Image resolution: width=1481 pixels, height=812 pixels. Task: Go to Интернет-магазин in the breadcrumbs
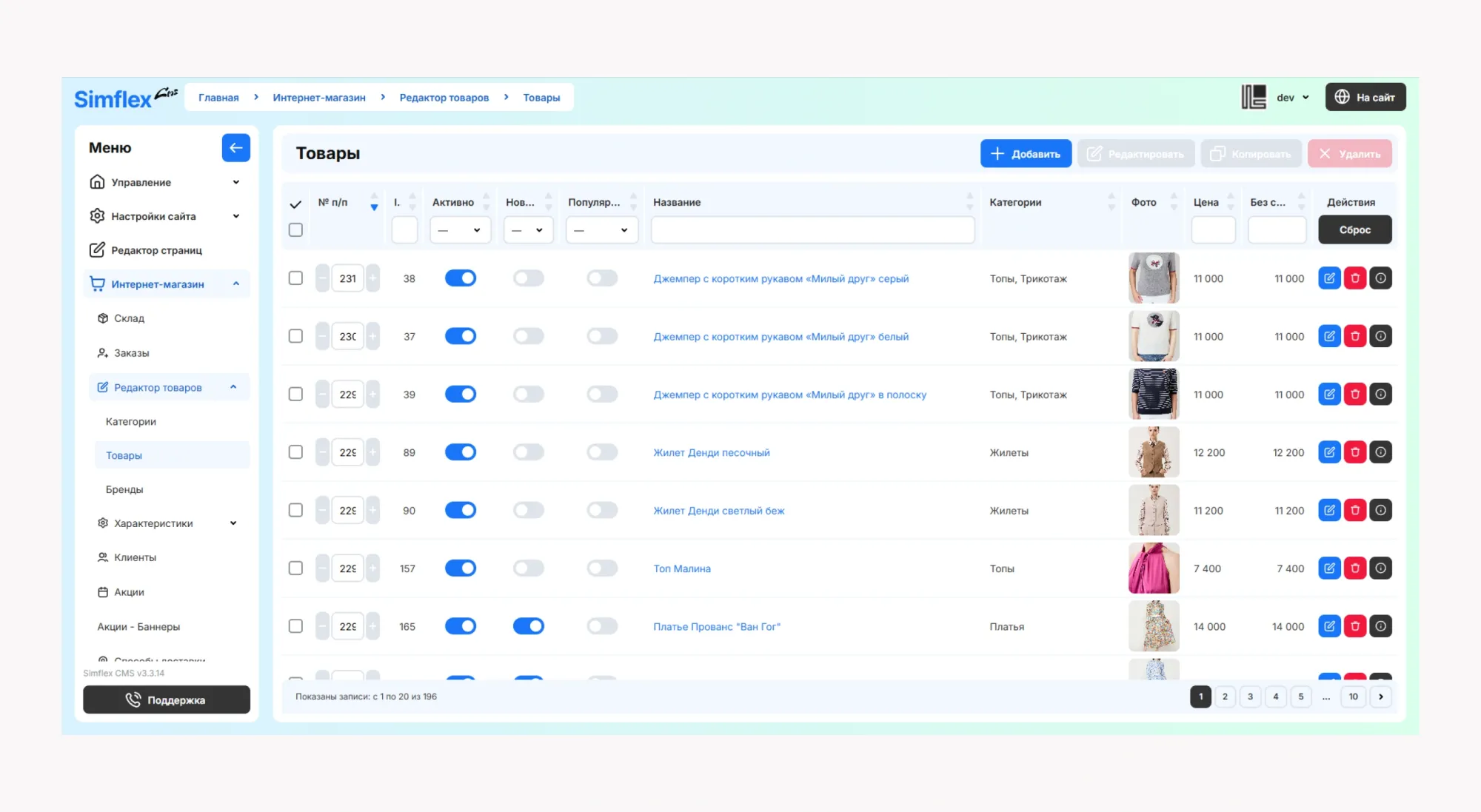[x=319, y=97]
